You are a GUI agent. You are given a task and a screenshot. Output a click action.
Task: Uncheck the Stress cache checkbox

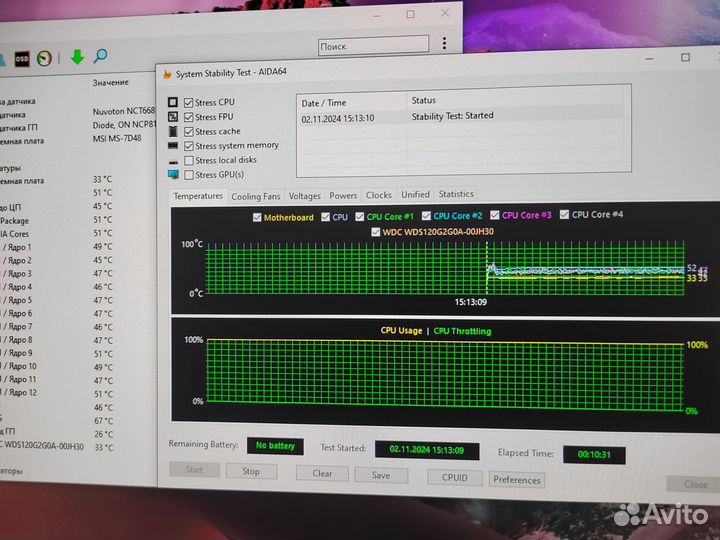(188, 132)
